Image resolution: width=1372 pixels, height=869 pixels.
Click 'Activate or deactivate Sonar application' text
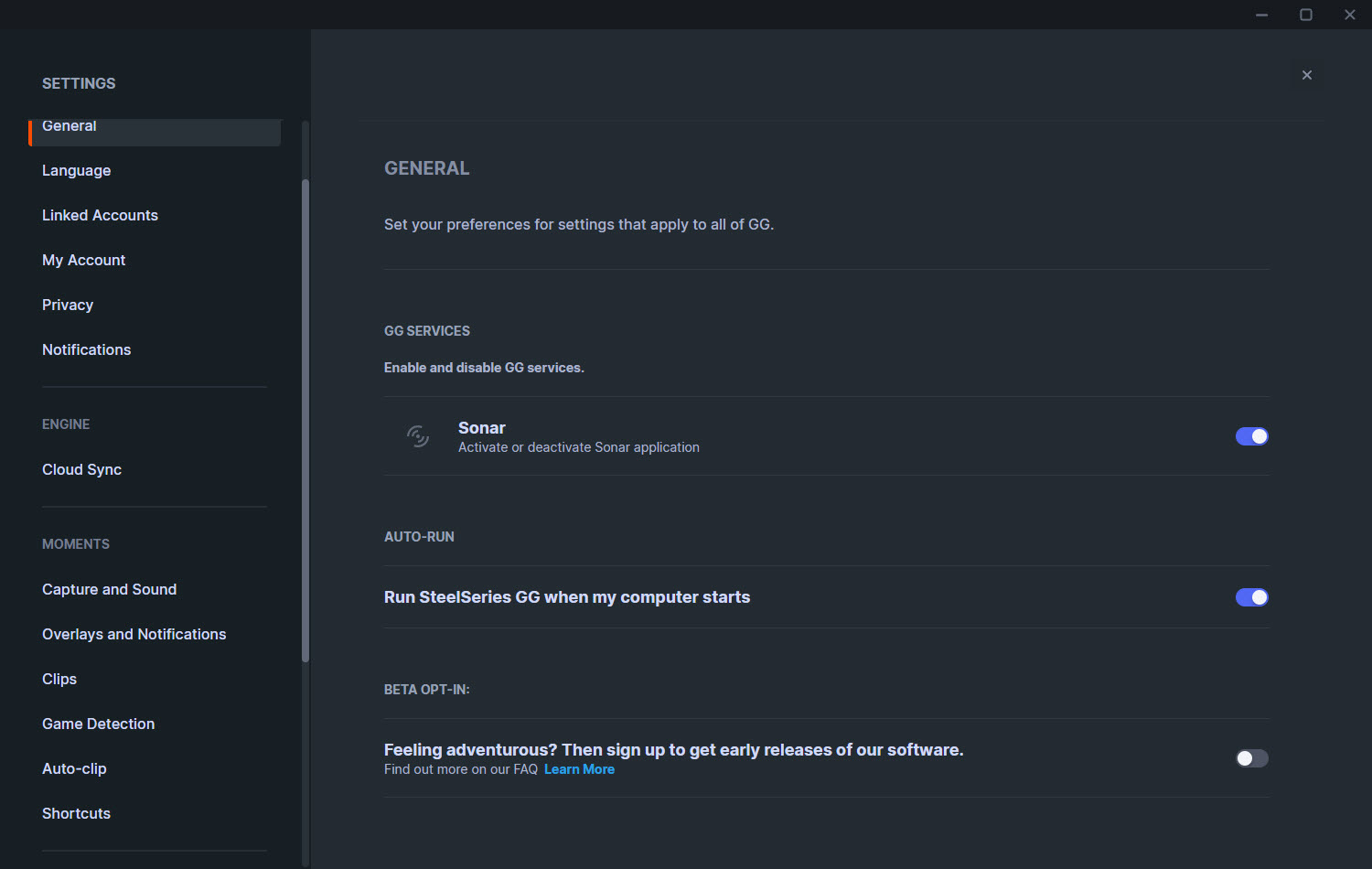pos(578,447)
